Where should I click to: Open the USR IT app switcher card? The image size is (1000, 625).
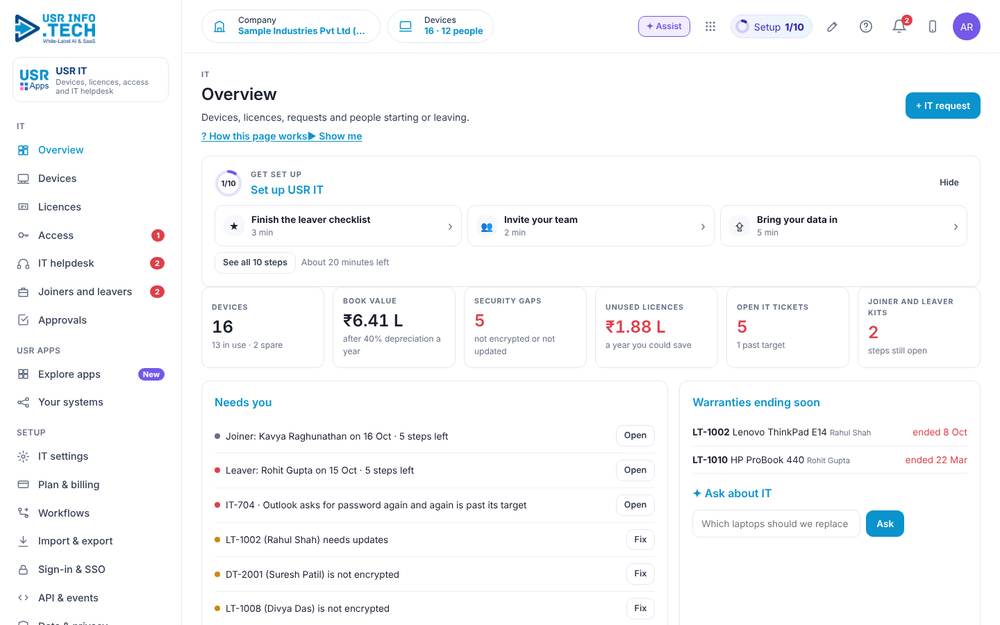click(91, 80)
